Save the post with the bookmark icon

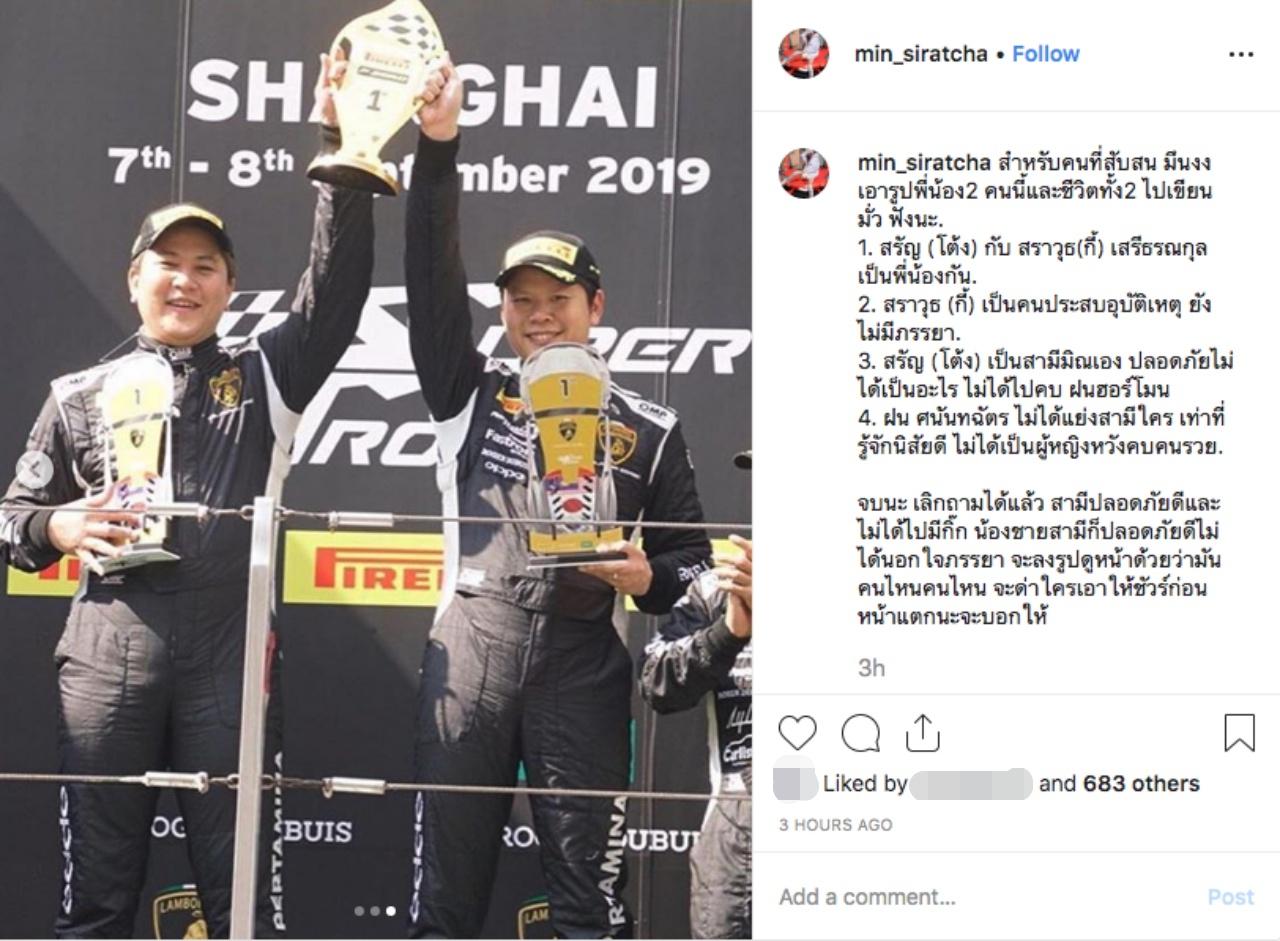click(1239, 733)
